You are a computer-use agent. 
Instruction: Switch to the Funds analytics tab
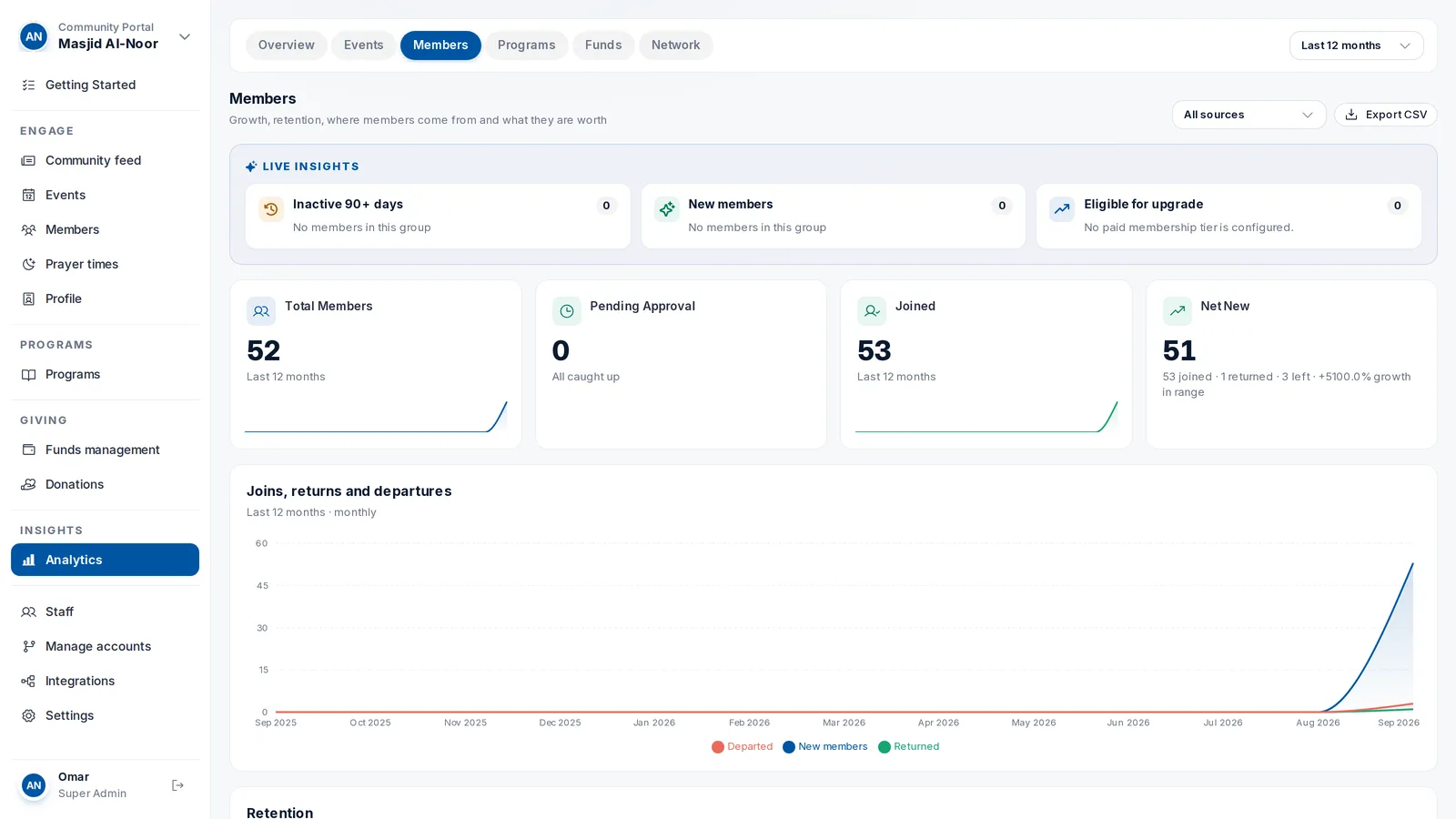pos(603,45)
